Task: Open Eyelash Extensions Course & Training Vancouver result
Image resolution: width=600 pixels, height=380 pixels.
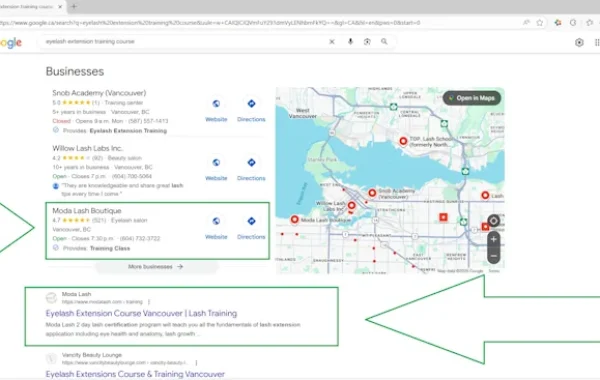Action: (x=135, y=374)
